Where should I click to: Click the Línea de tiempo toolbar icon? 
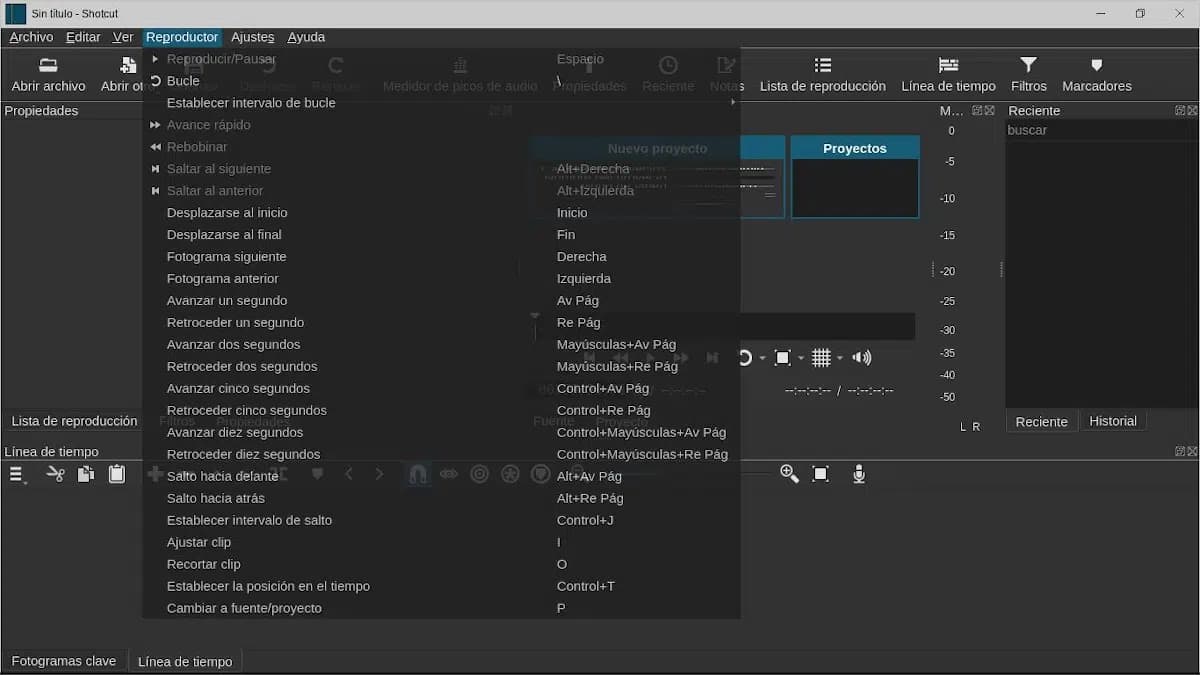948,65
